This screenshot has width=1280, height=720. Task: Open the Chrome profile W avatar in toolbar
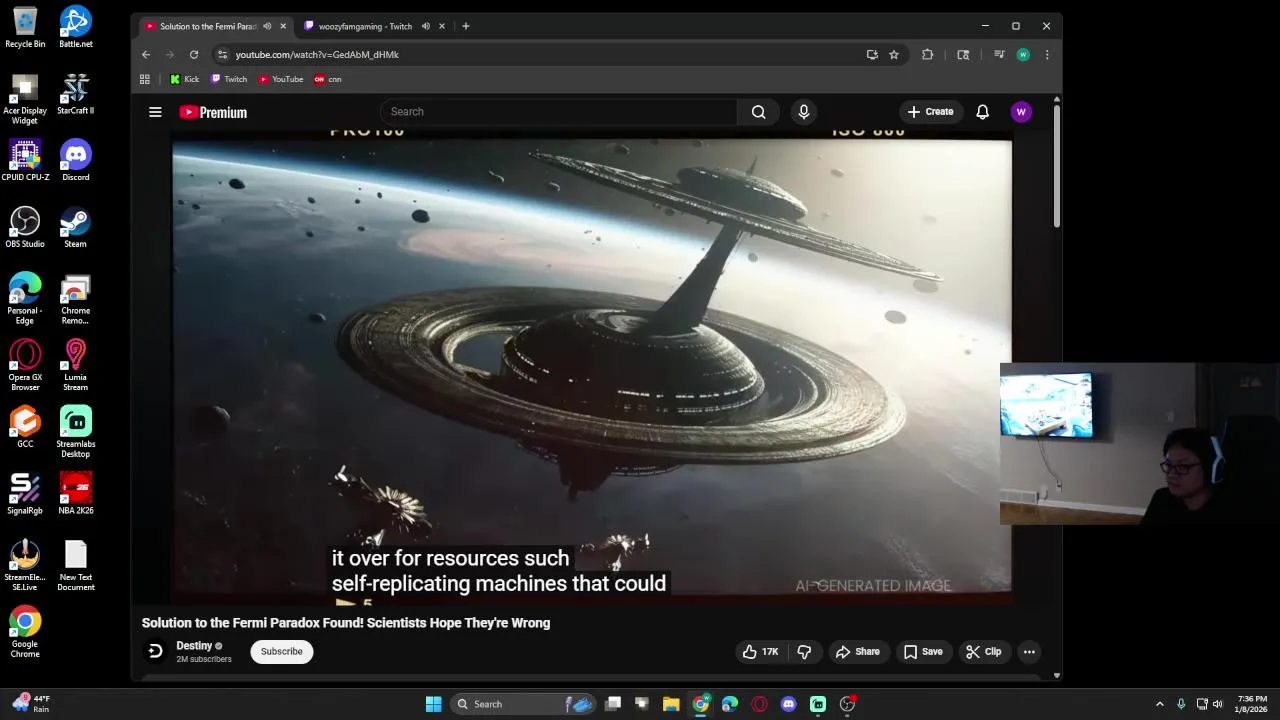pyautogui.click(x=1023, y=55)
